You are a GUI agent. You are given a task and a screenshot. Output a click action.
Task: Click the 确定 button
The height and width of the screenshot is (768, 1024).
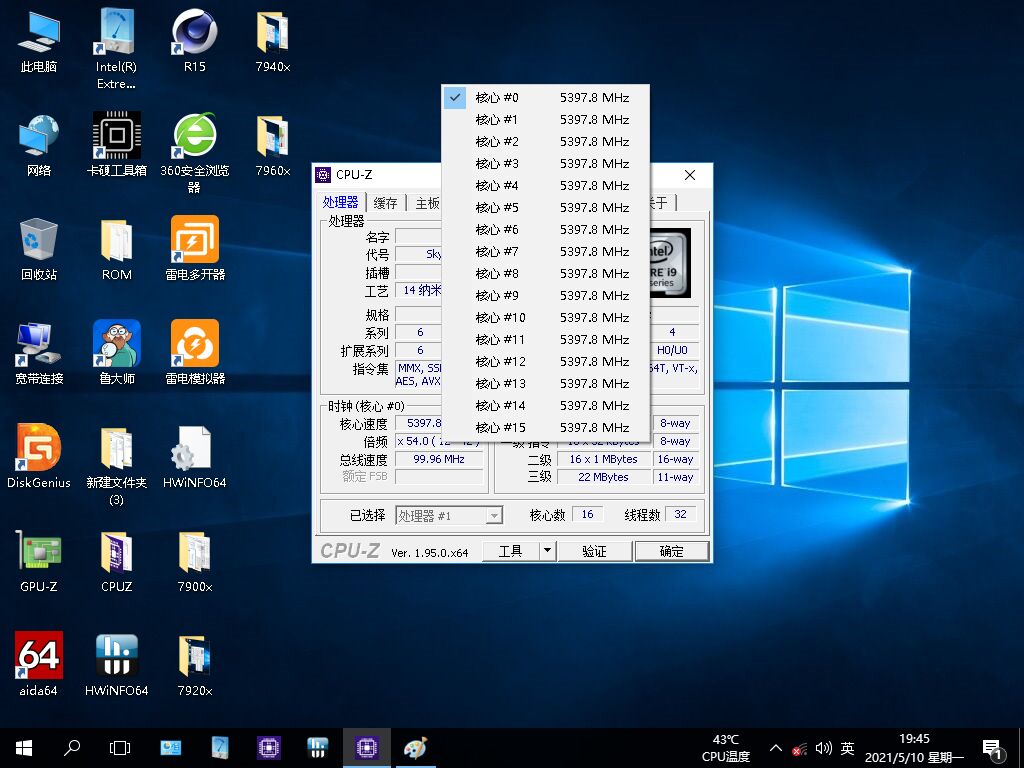point(671,551)
